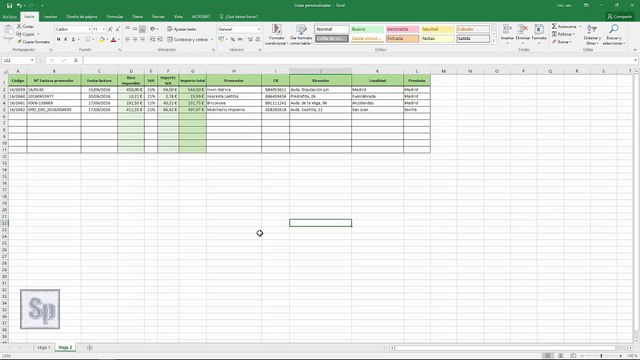
Task: Decrease the cell indent
Action: pos(152,40)
